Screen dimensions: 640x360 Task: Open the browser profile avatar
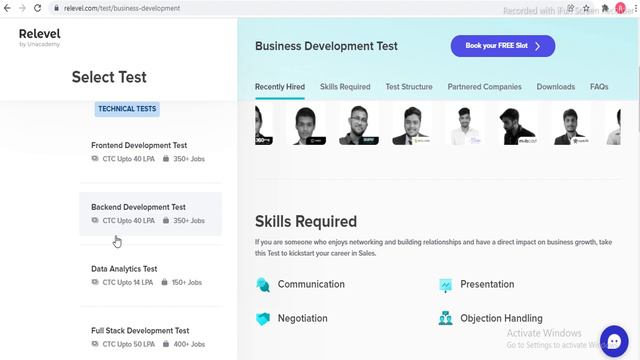tap(620, 8)
